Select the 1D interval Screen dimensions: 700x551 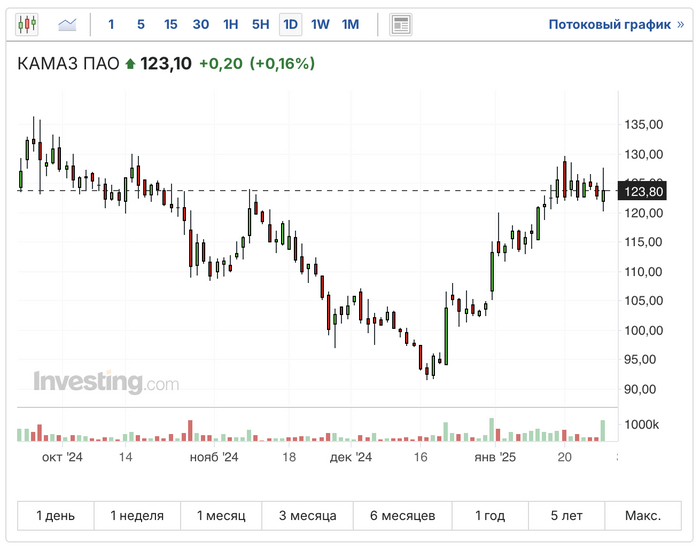coord(291,24)
